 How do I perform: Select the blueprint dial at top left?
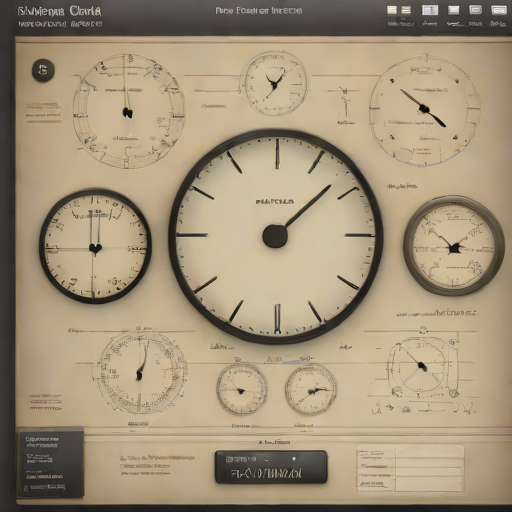[129, 111]
